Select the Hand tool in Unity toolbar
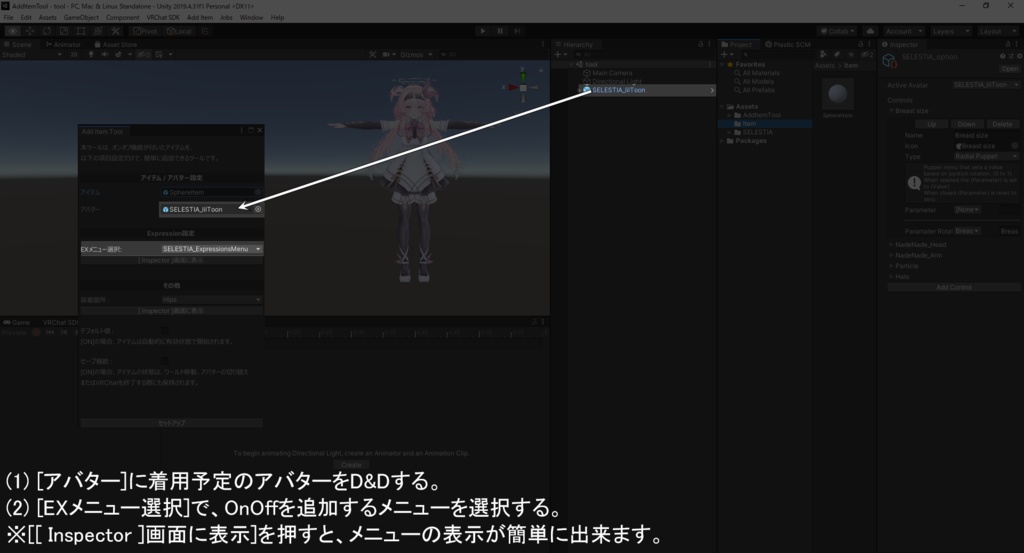The width and height of the screenshot is (1024, 553). (x=12, y=31)
